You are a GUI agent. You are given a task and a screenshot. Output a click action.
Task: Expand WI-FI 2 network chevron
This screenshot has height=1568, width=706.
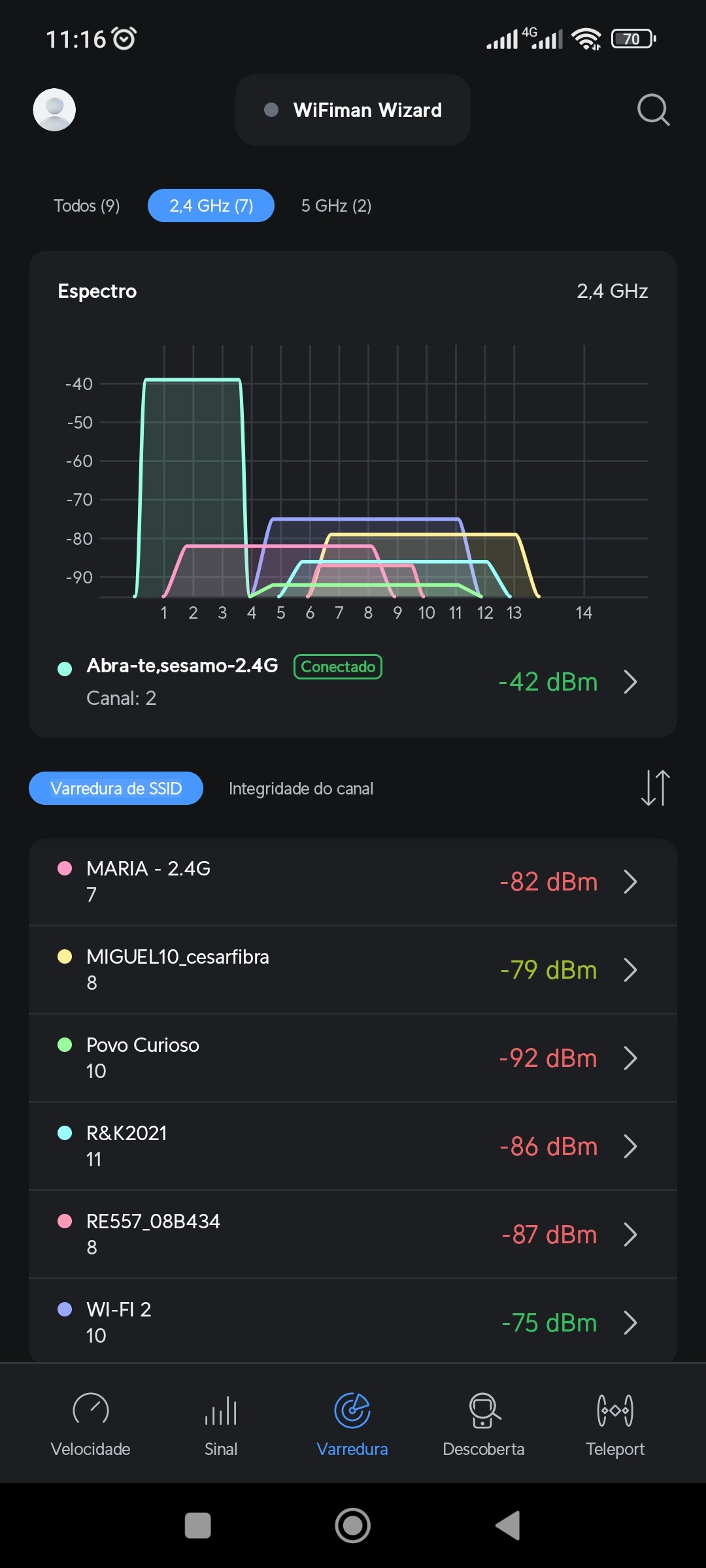coord(630,1322)
